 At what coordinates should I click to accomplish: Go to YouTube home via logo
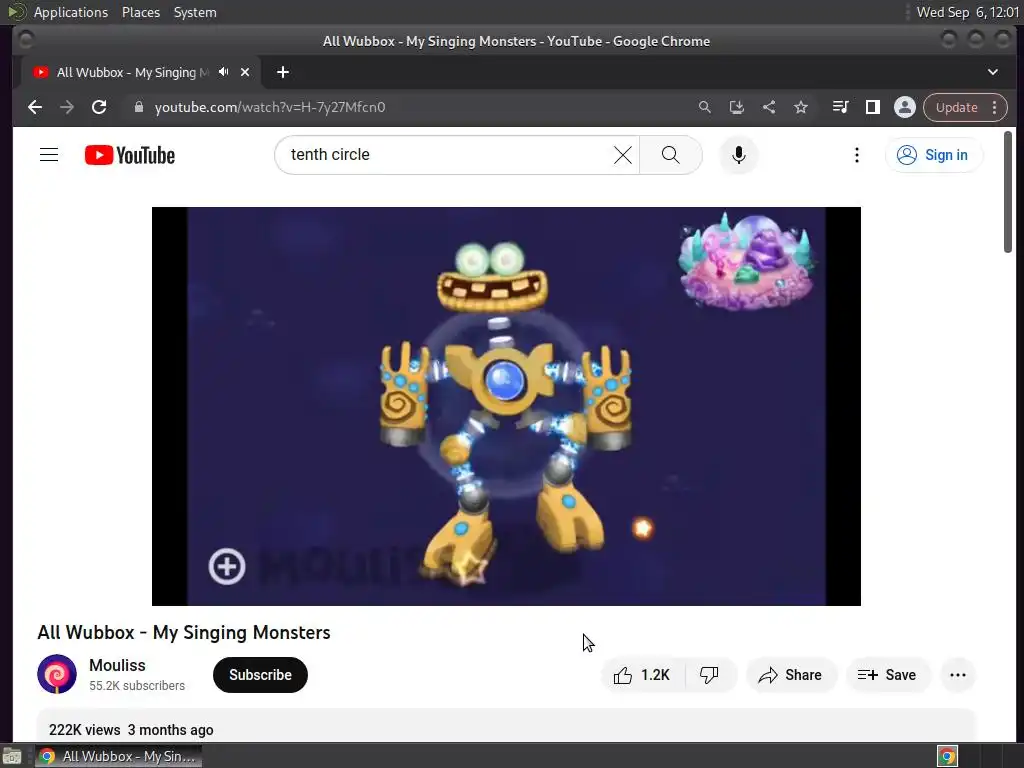[130, 155]
